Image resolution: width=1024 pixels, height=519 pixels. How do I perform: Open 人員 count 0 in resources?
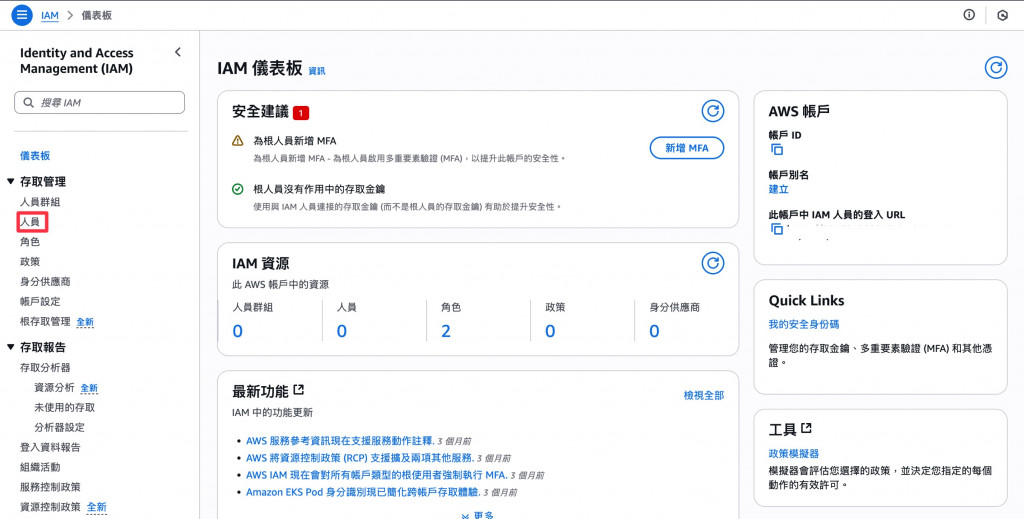click(x=342, y=332)
